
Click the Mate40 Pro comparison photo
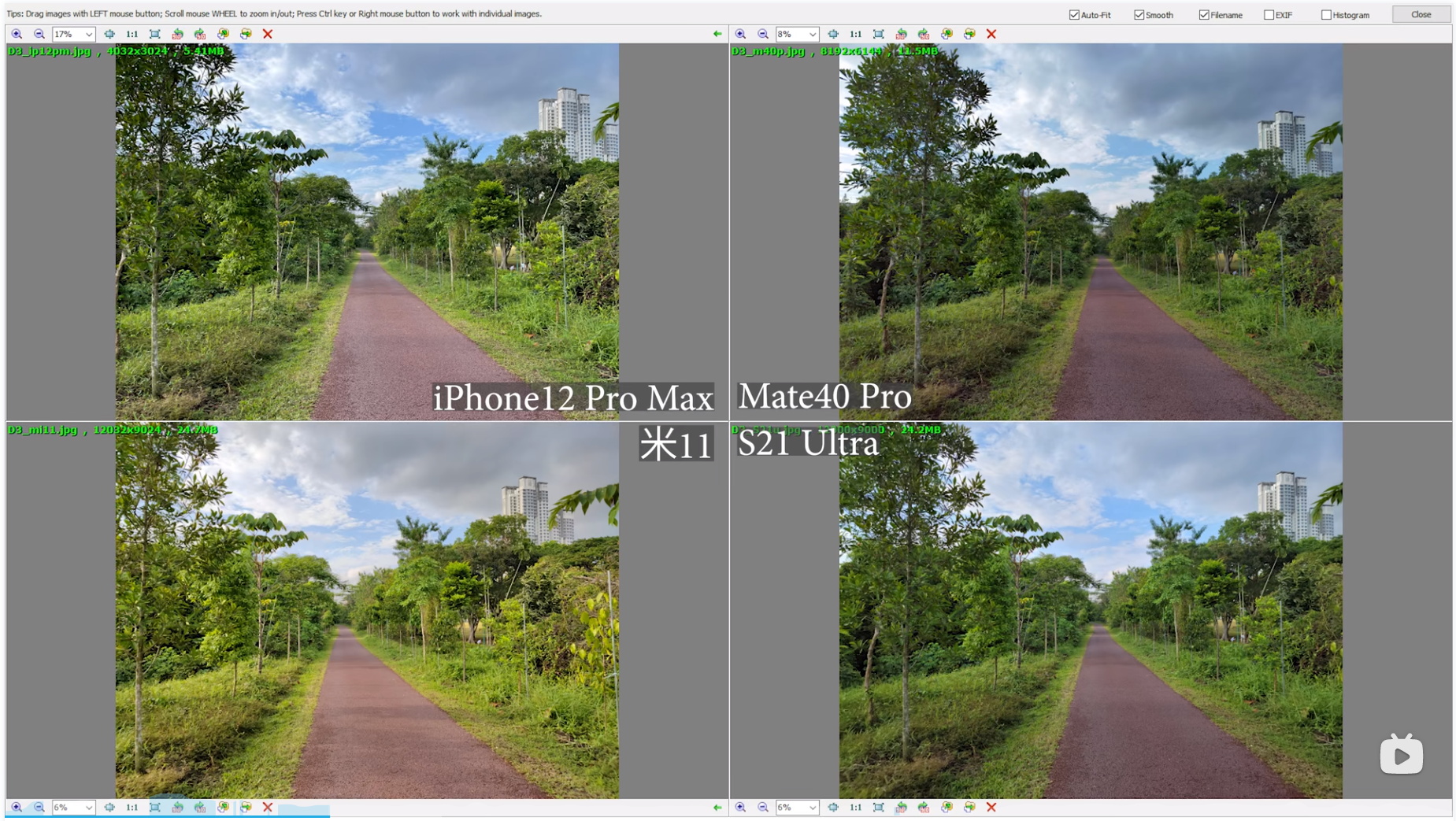[1091, 231]
